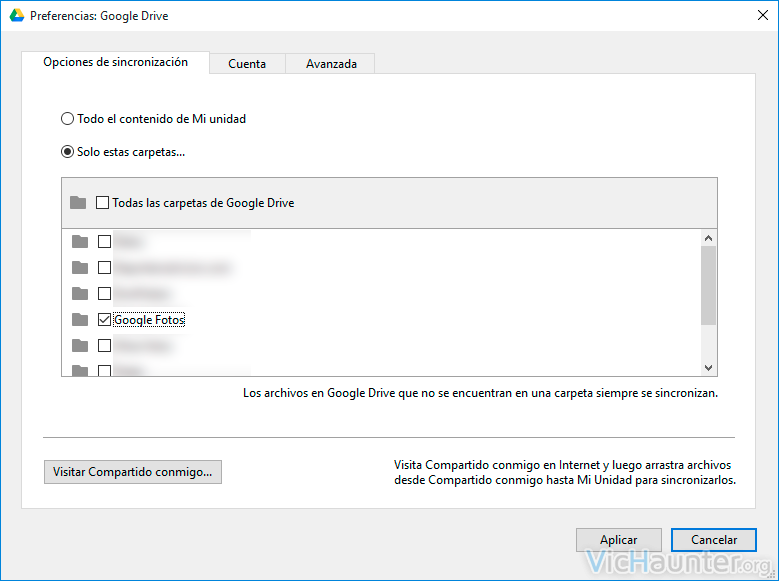The image size is (779, 581).
Task: Uncheck the Google Fotos folder checkbox
Action: 104,320
